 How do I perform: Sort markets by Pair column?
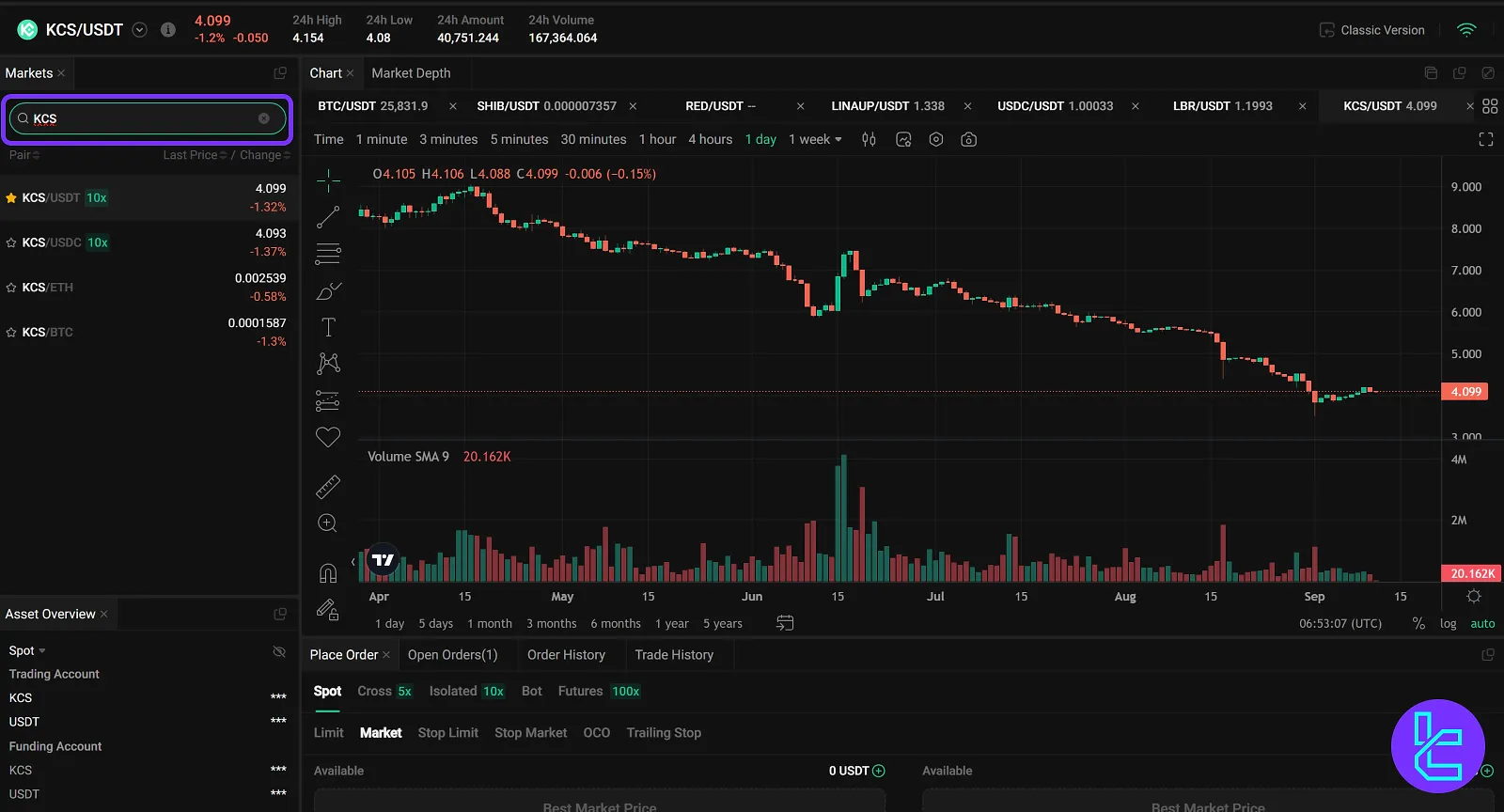click(x=24, y=155)
